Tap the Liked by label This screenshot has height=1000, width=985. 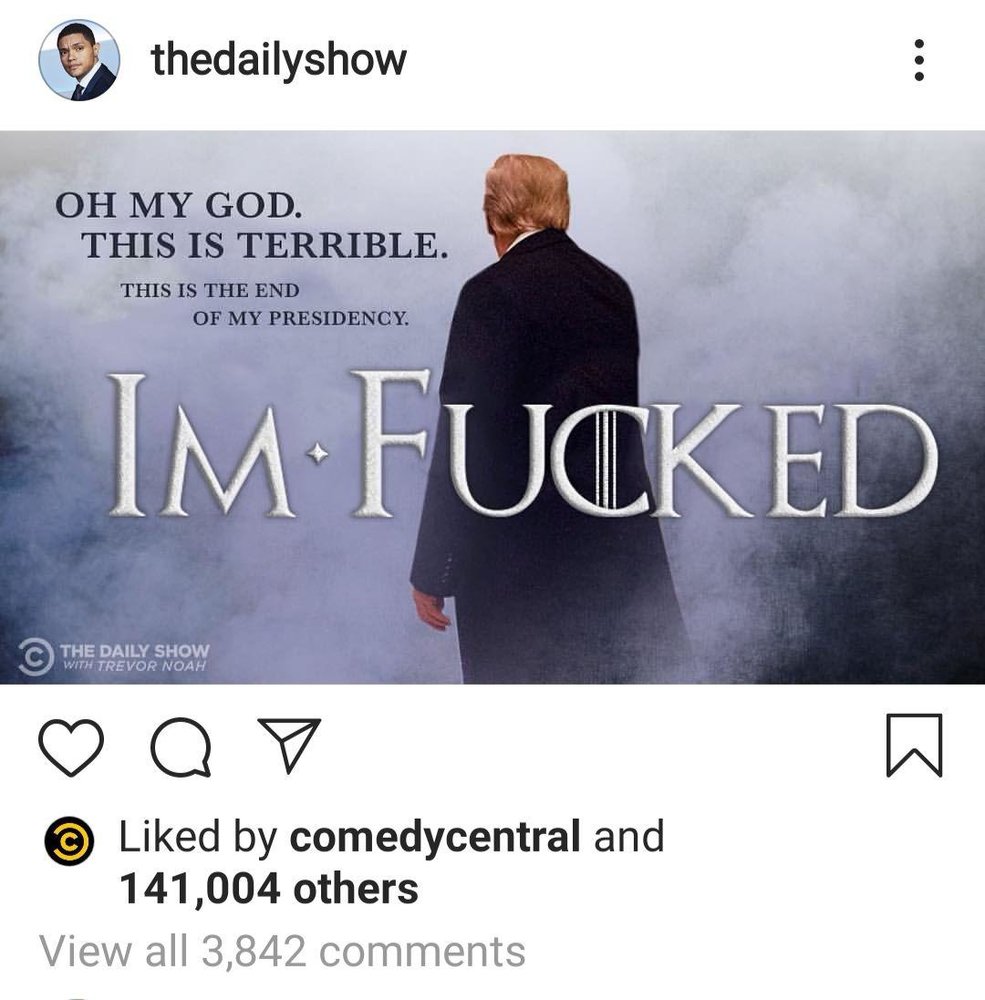(x=198, y=837)
